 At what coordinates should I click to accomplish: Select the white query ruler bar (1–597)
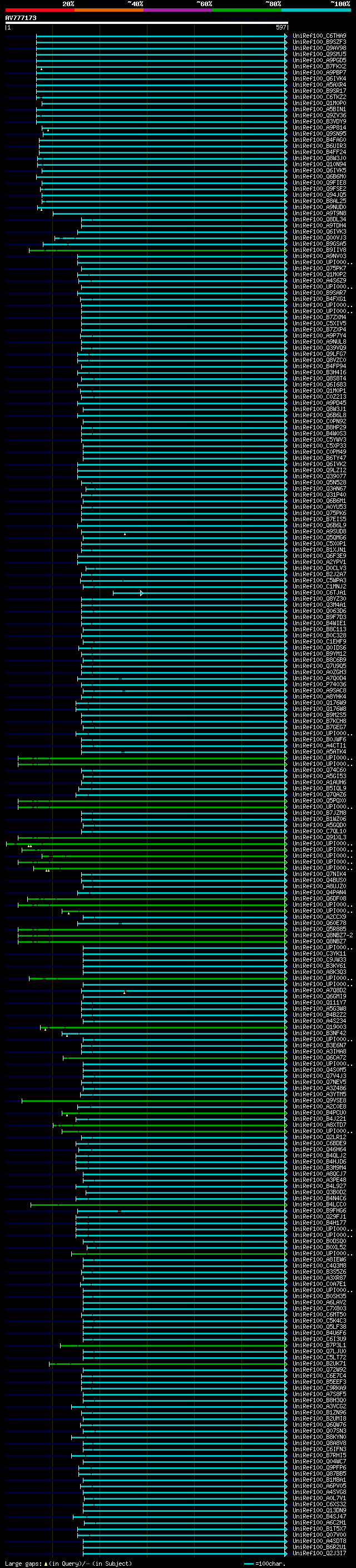click(146, 23)
